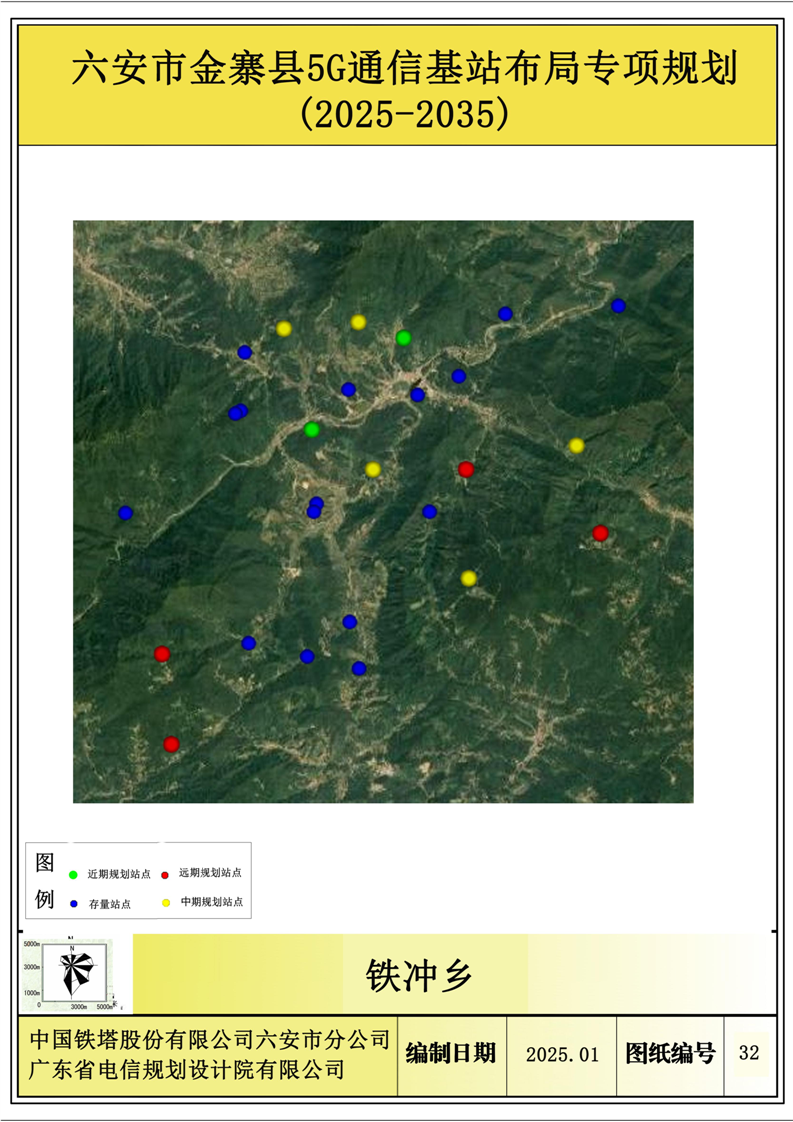This screenshot has height=1122, width=793.
Task: Select the isolated blue dot at map's far left
Action: pyautogui.click(x=125, y=512)
